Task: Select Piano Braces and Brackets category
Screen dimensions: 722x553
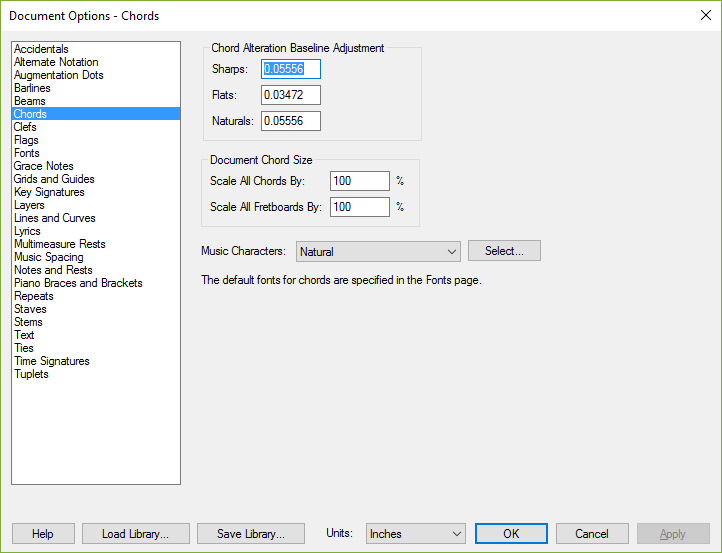Action: point(78,283)
